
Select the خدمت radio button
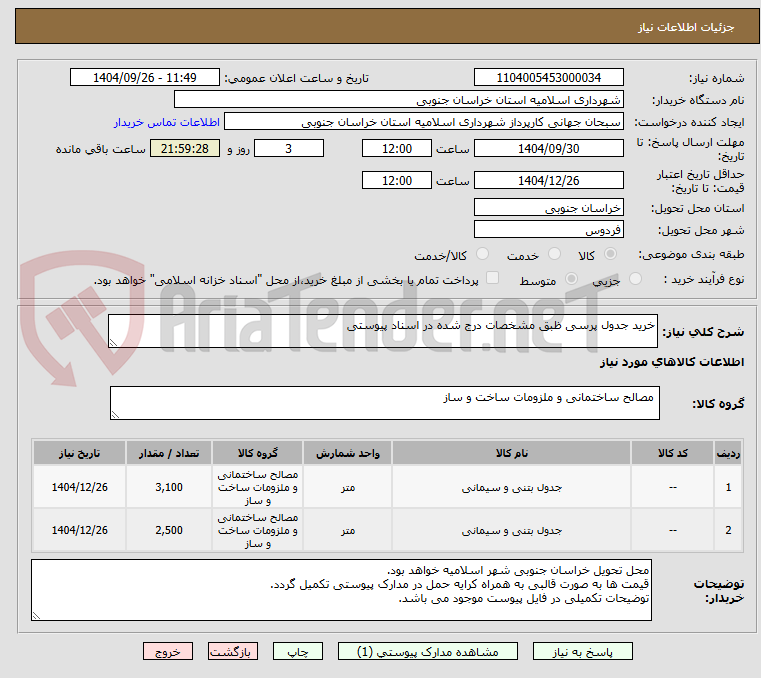point(554,254)
